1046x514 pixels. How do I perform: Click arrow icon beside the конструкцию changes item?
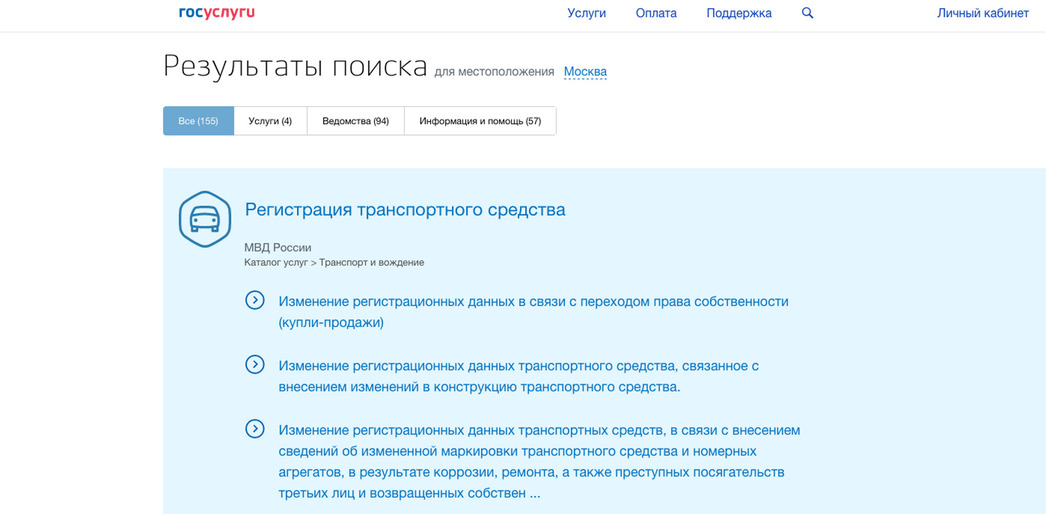(x=255, y=365)
